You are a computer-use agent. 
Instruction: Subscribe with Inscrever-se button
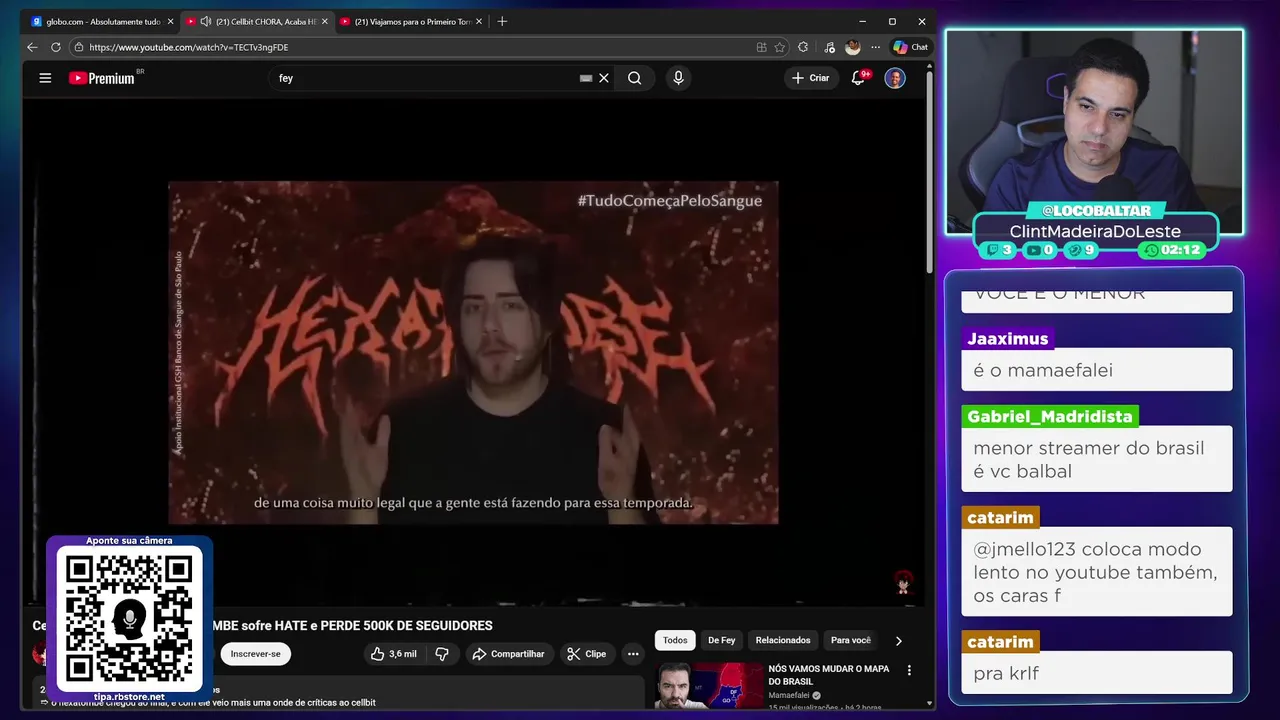tap(255, 654)
